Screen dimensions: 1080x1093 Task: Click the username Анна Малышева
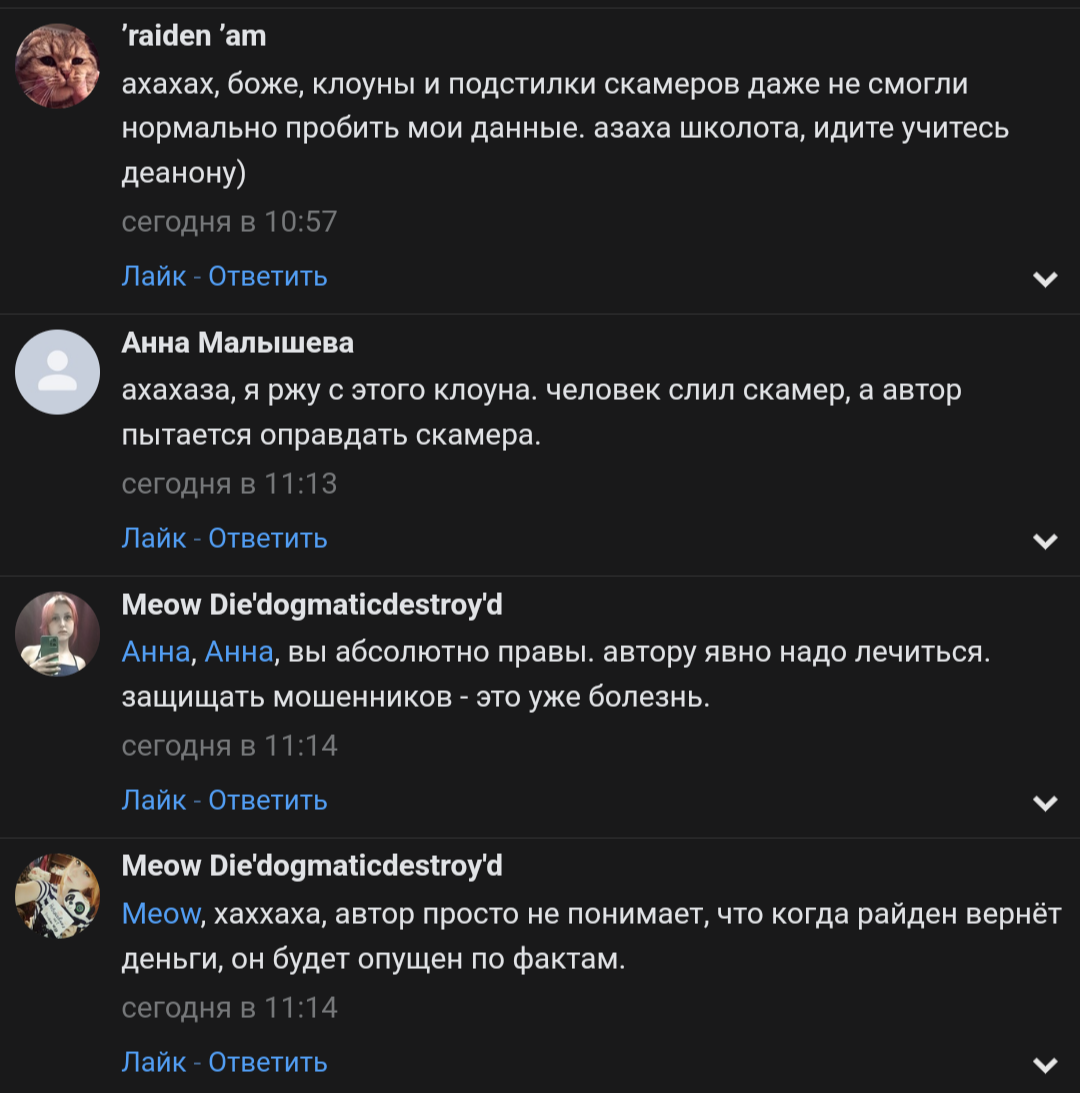237,343
